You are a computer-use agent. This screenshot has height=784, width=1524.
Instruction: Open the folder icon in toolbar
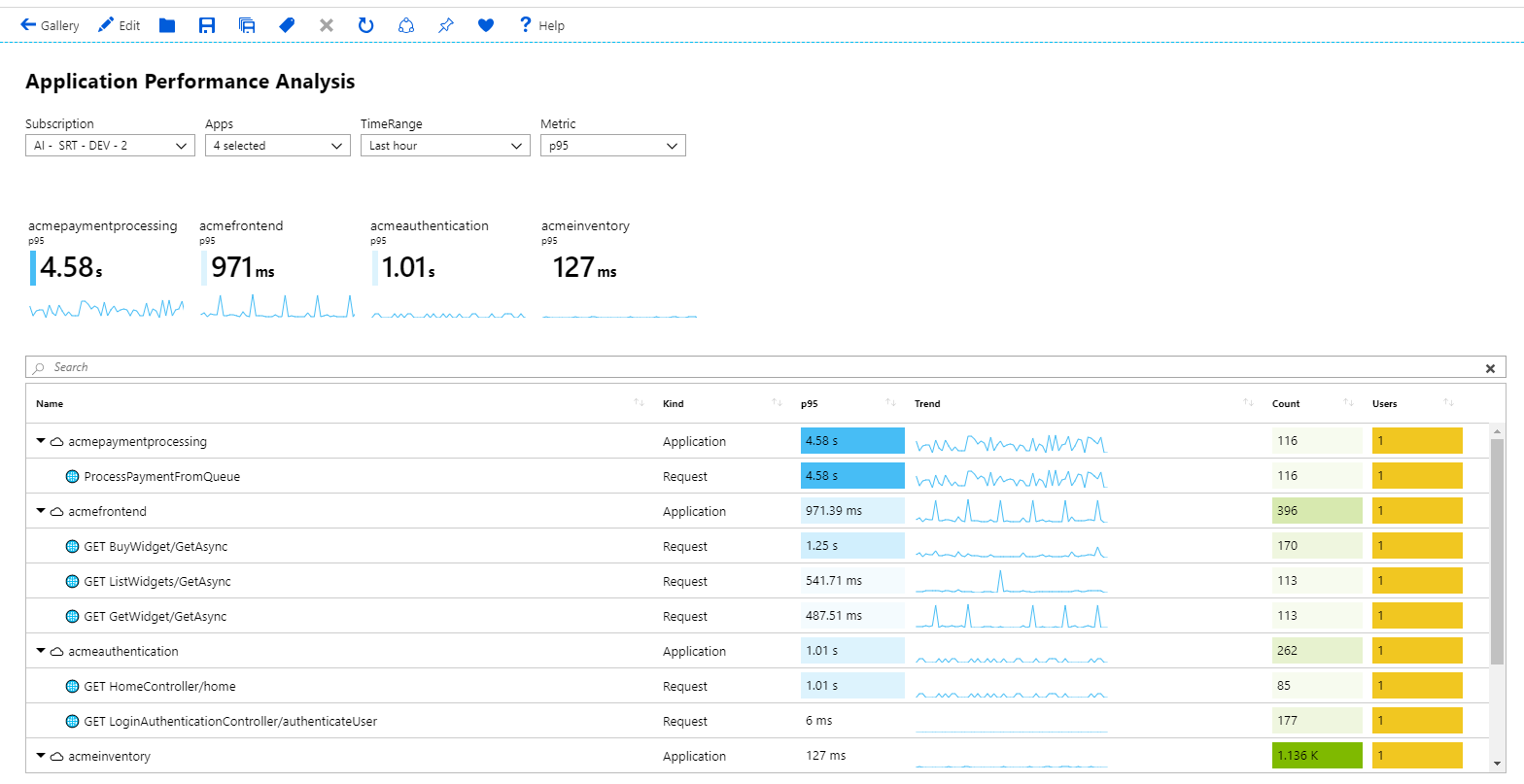167,25
